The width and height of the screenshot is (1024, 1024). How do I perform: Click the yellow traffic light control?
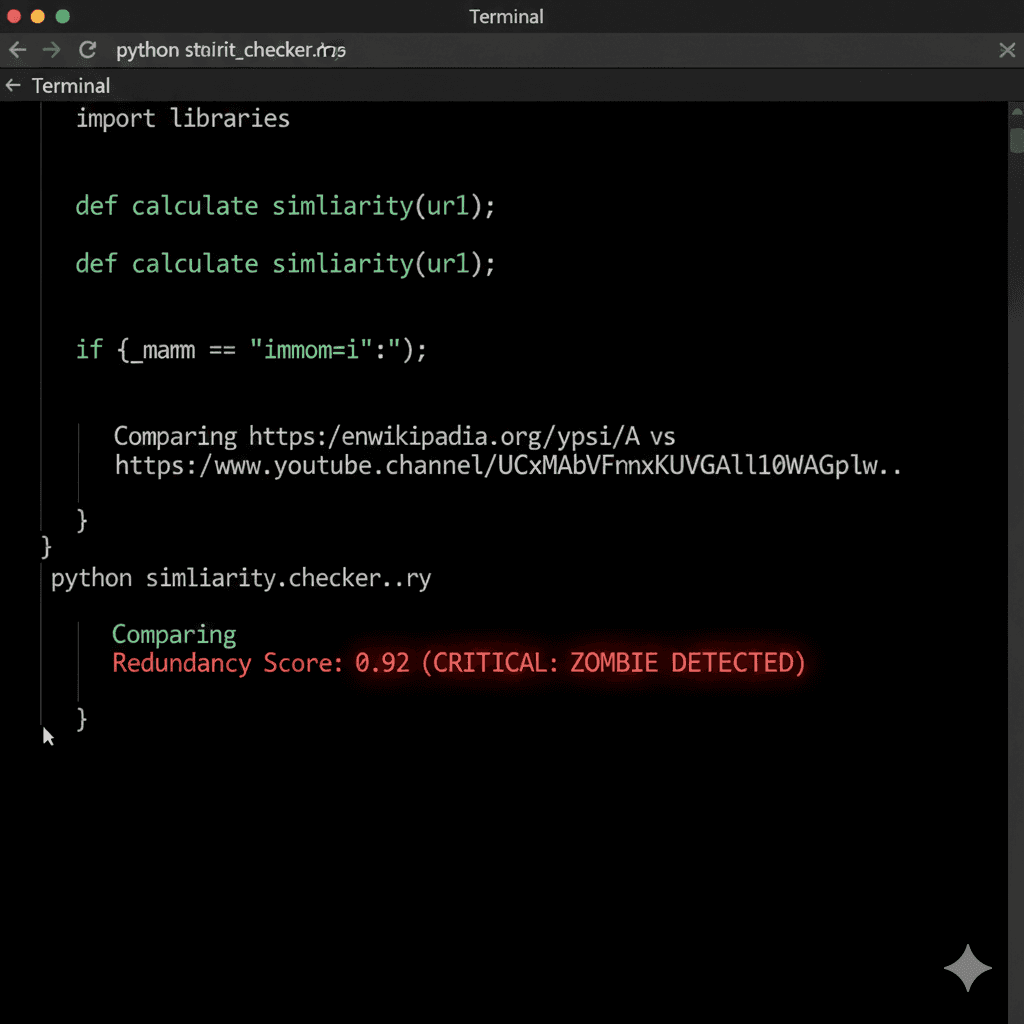point(36,17)
